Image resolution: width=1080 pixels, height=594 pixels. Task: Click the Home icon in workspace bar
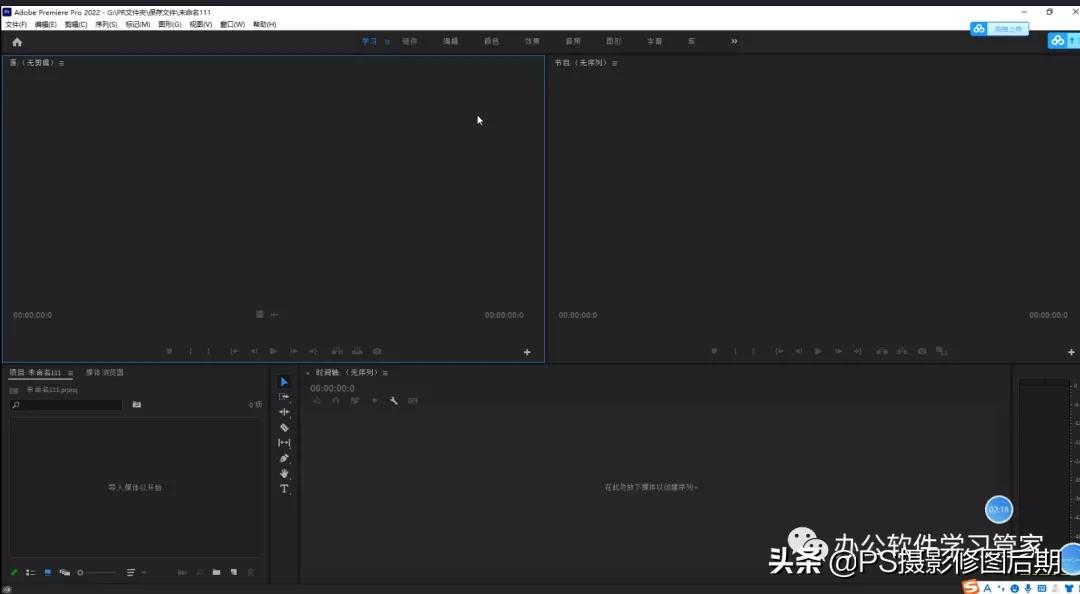[x=17, y=42]
